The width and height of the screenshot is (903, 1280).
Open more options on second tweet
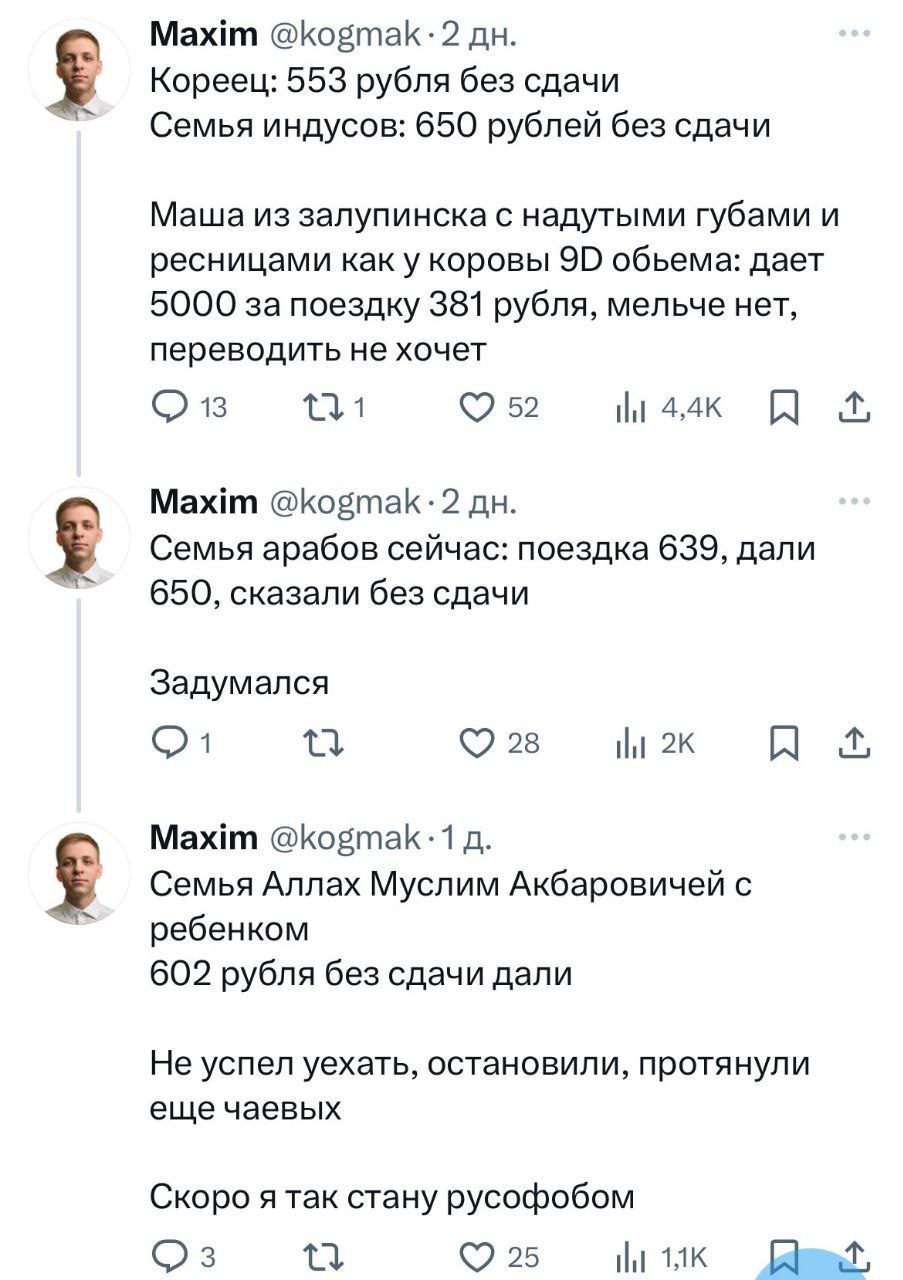pos(853,503)
